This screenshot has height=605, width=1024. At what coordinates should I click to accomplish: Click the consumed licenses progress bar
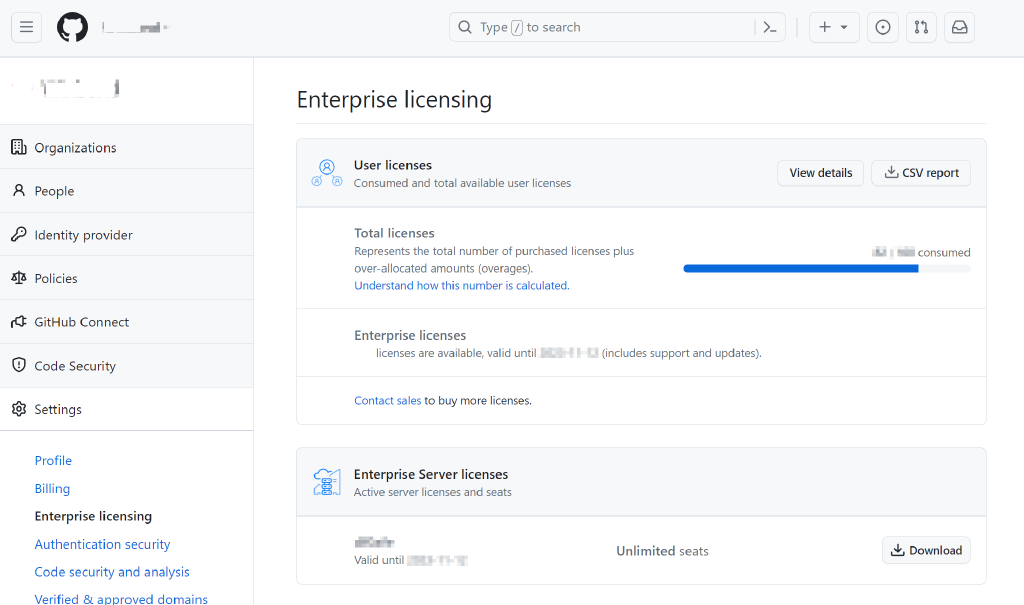[x=826, y=268]
